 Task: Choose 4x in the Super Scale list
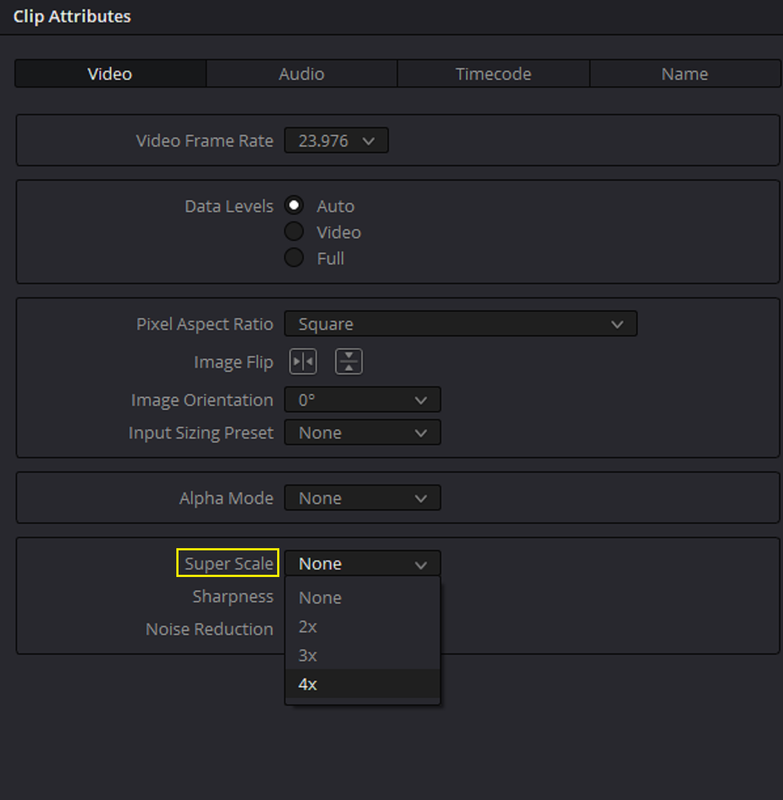coord(362,684)
